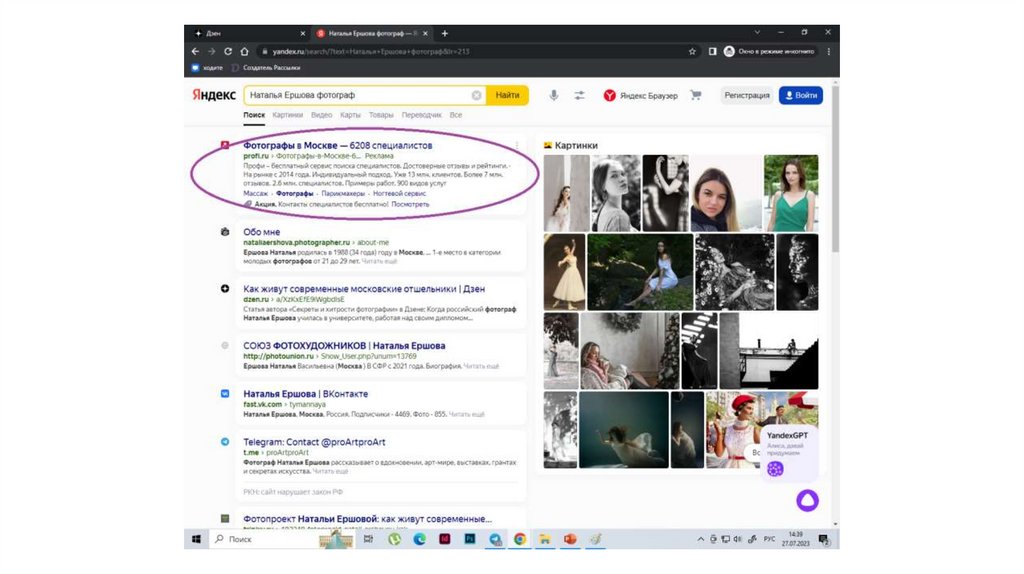Open the browser side panel icon
1024x574 pixels.
[x=713, y=51]
